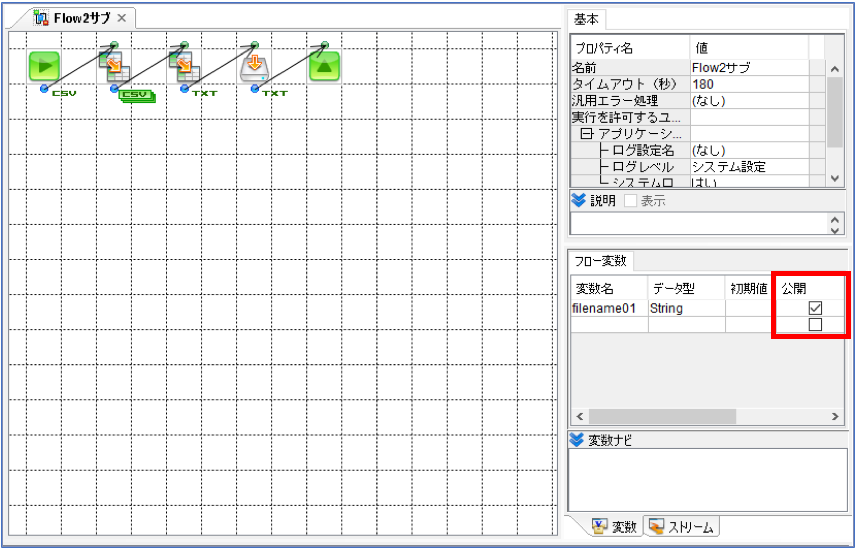The width and height of the screenshot is (857, 549).
Task: Collapse the 説明 section chevron
Action: tap(578, 200)
